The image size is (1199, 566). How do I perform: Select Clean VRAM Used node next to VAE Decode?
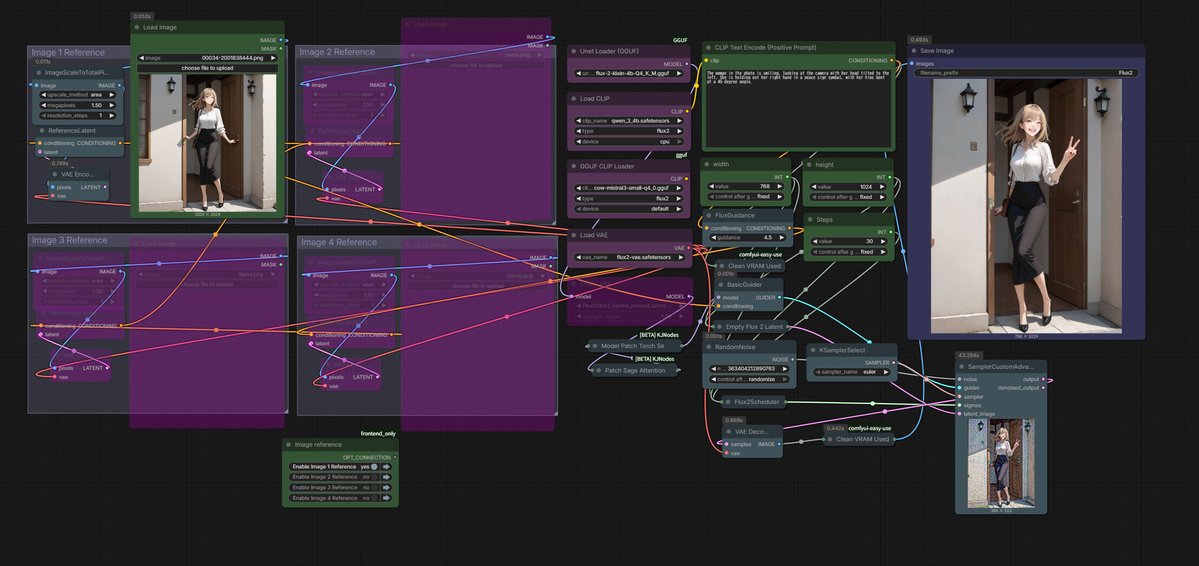pos(859,440)
